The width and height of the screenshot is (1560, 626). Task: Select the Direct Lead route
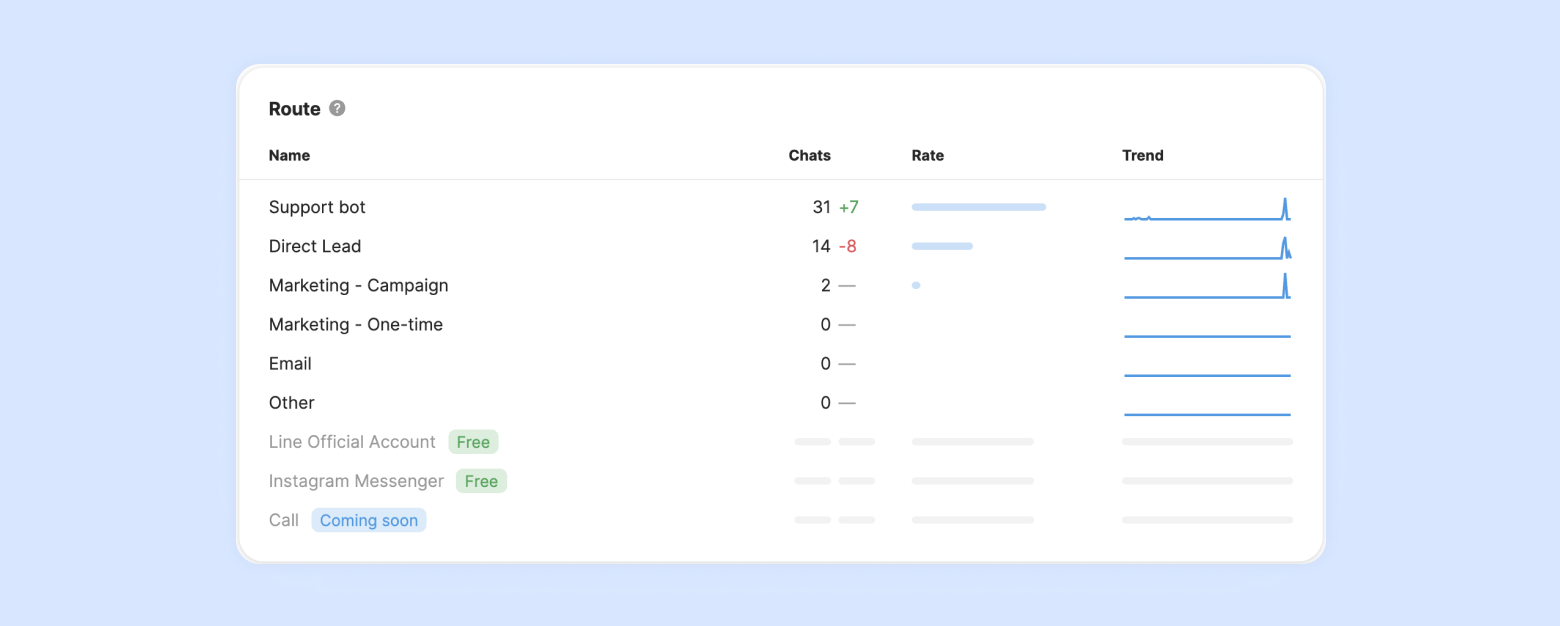(x=315, y=246)
